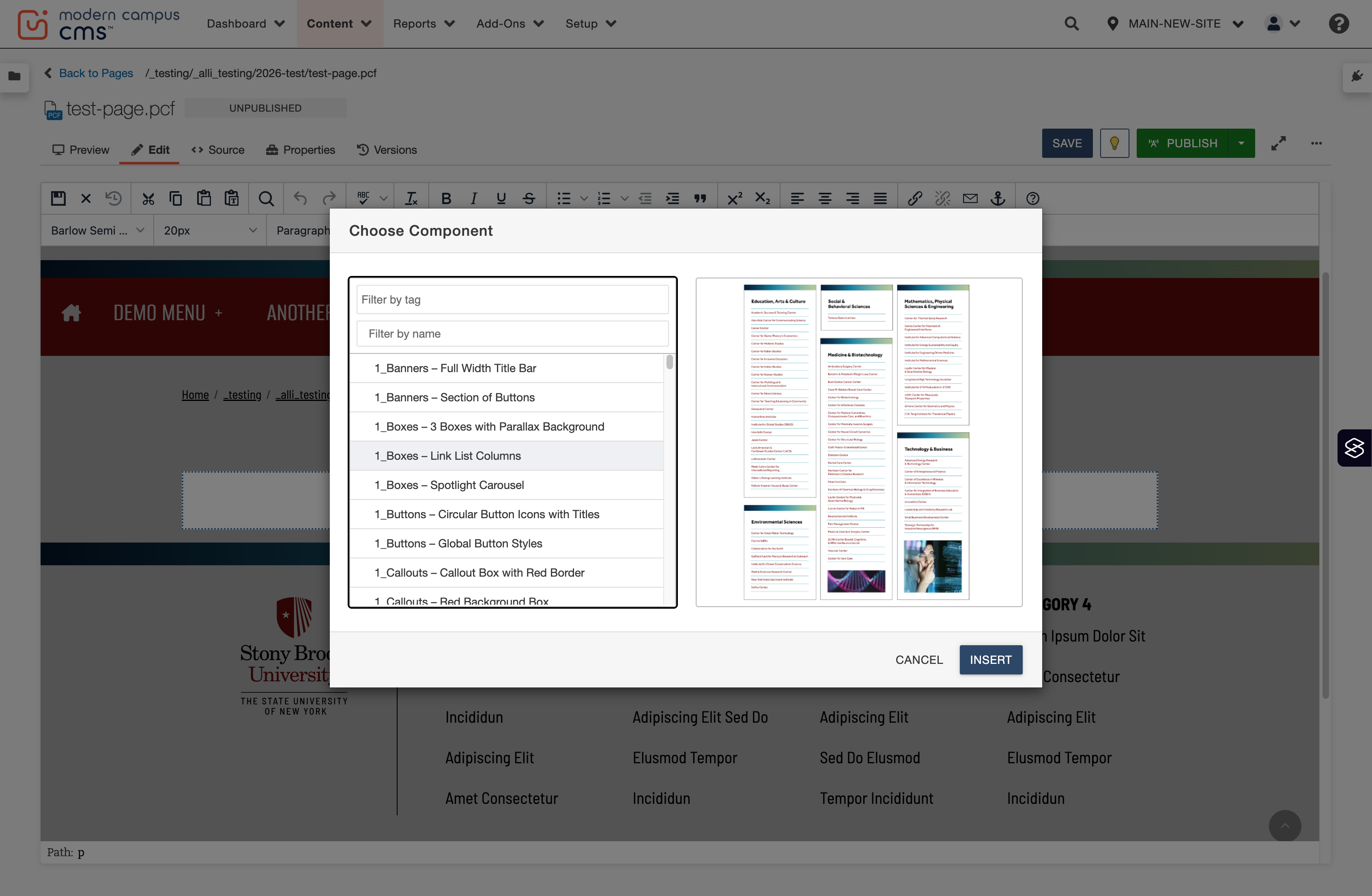Viewport: 1372px width, 896px height.
Task: Toggle numbered list button
Action: (x=604, y=198)
